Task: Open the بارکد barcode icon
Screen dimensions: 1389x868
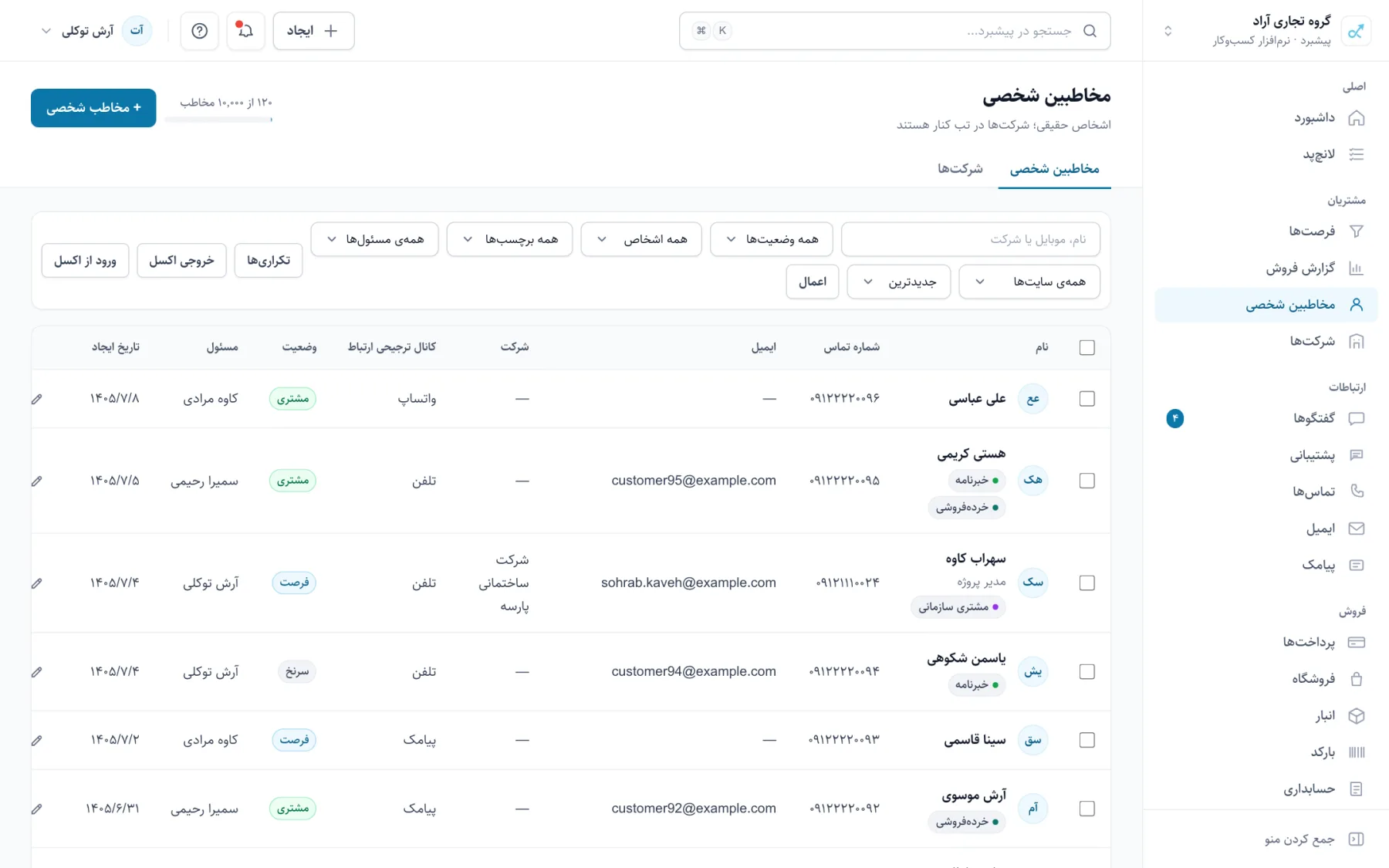Action: point(1356,752)
